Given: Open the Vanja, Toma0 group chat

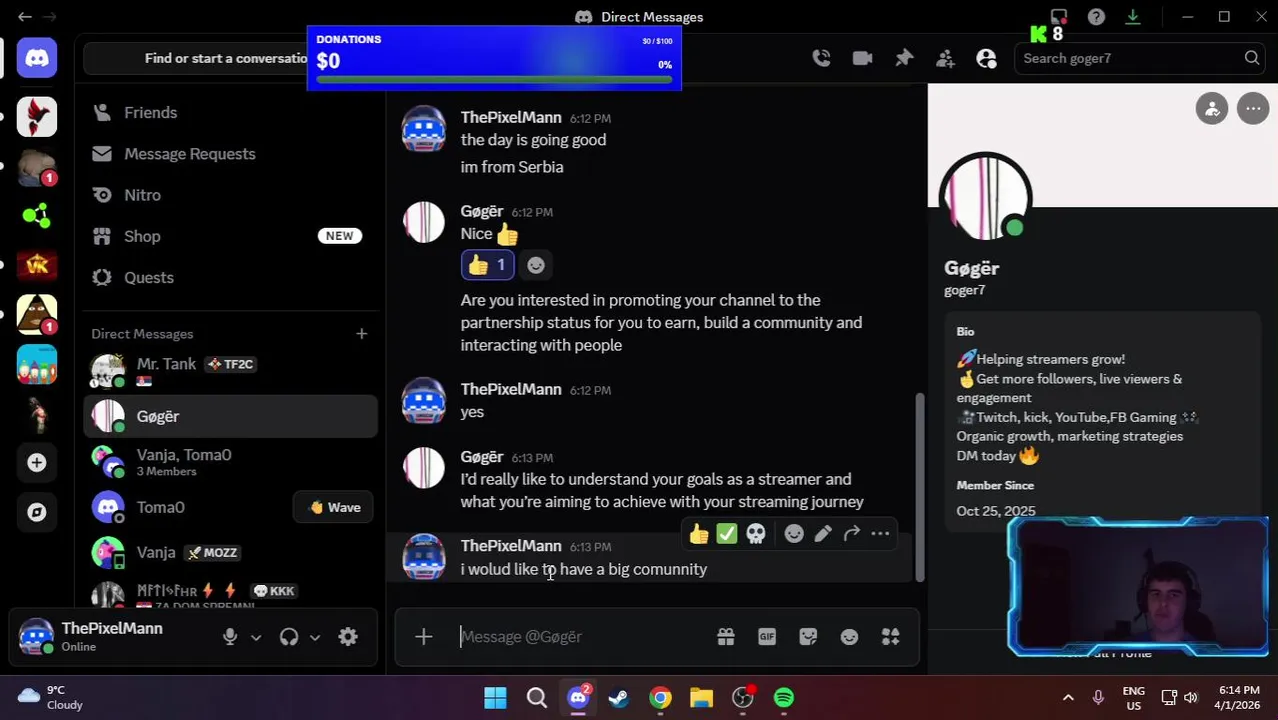Looking at the screenshot, I should (x=230, y=462).
